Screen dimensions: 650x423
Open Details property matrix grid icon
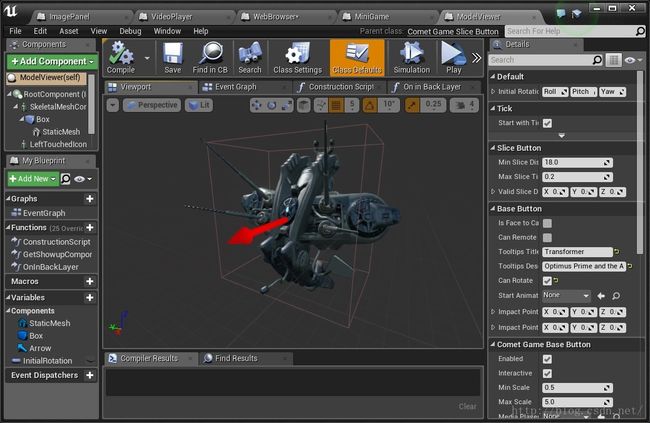point(614,60)
